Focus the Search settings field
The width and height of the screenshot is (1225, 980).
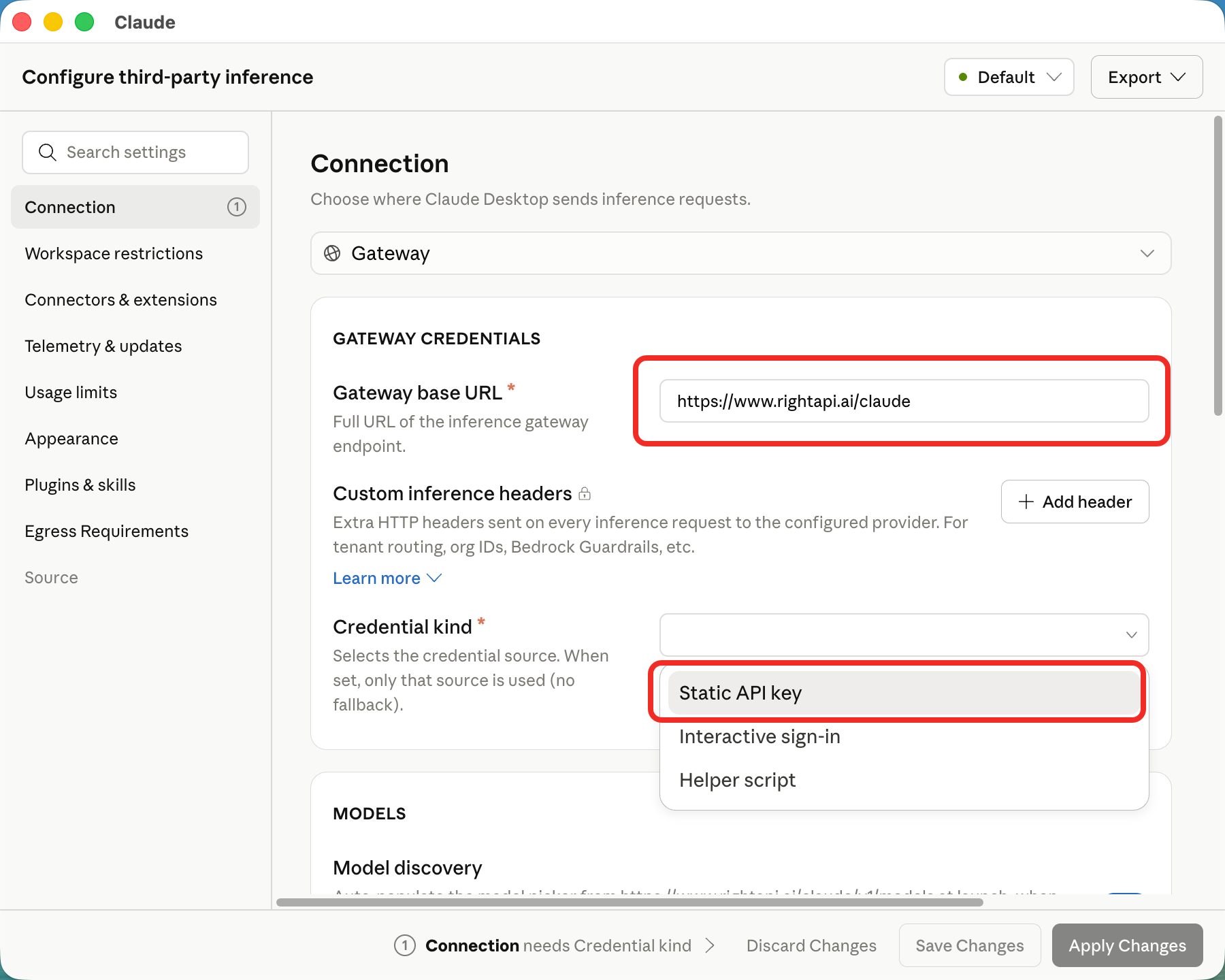(x=135, y=152)
